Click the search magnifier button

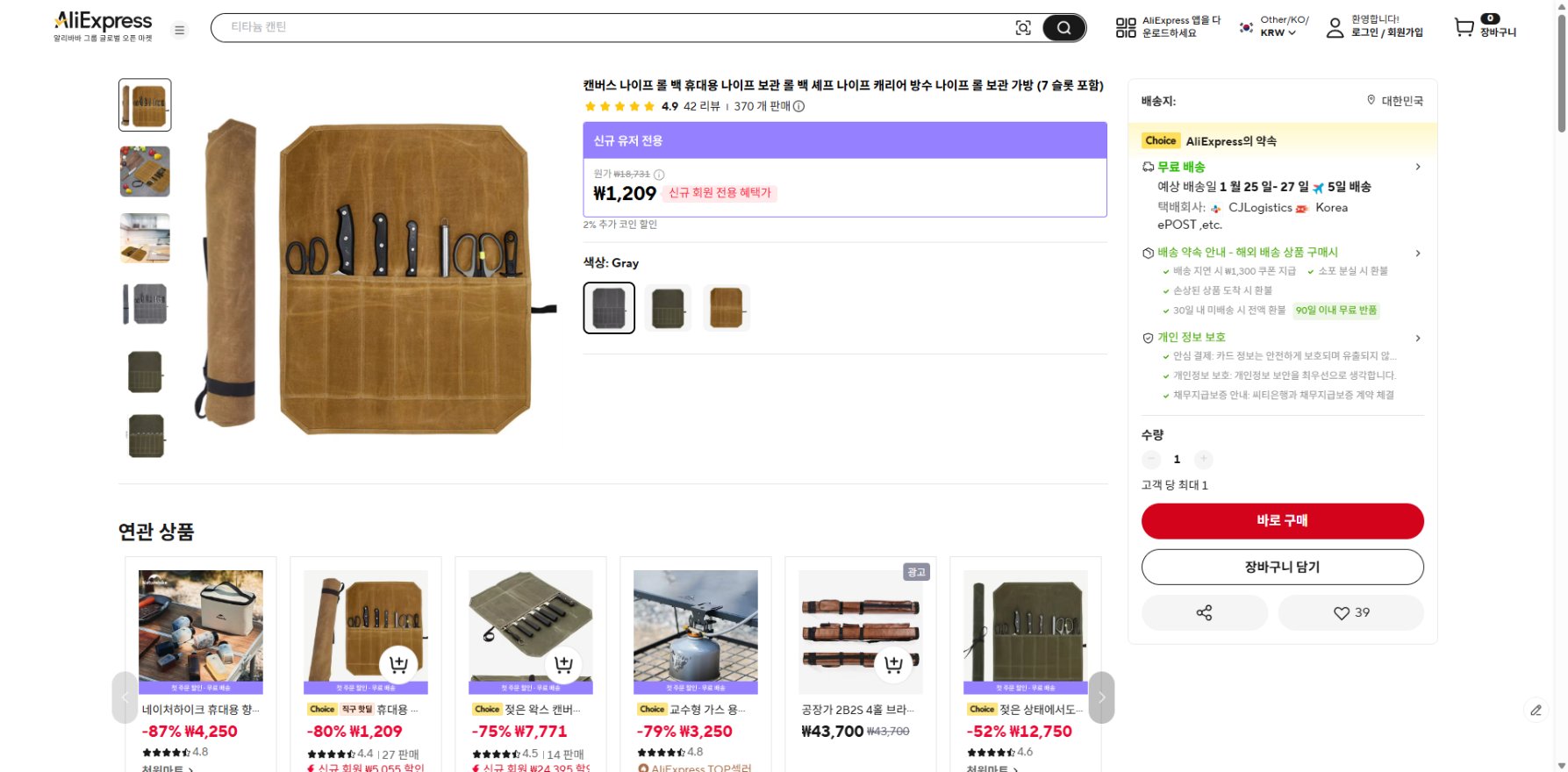click(1063, 27)
